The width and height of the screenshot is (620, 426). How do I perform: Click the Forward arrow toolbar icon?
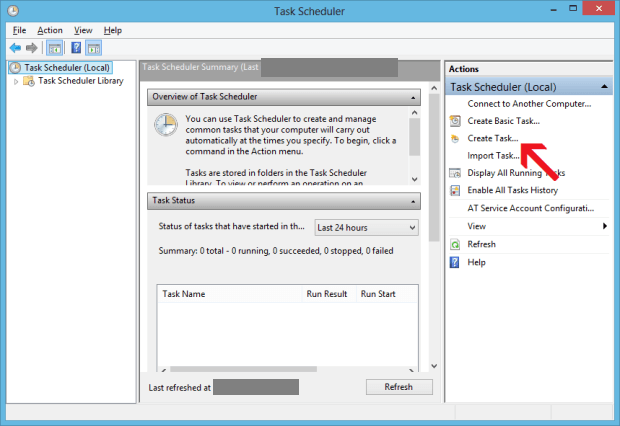[32, 48]
